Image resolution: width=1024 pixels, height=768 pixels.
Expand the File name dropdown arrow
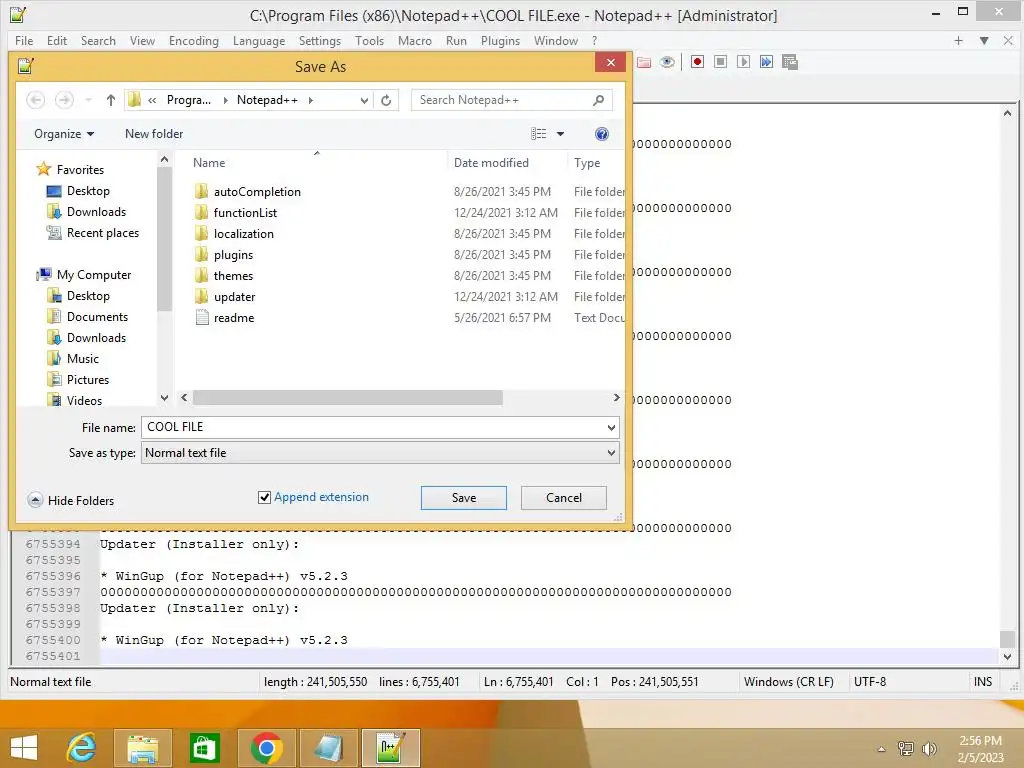coord(611,428)
